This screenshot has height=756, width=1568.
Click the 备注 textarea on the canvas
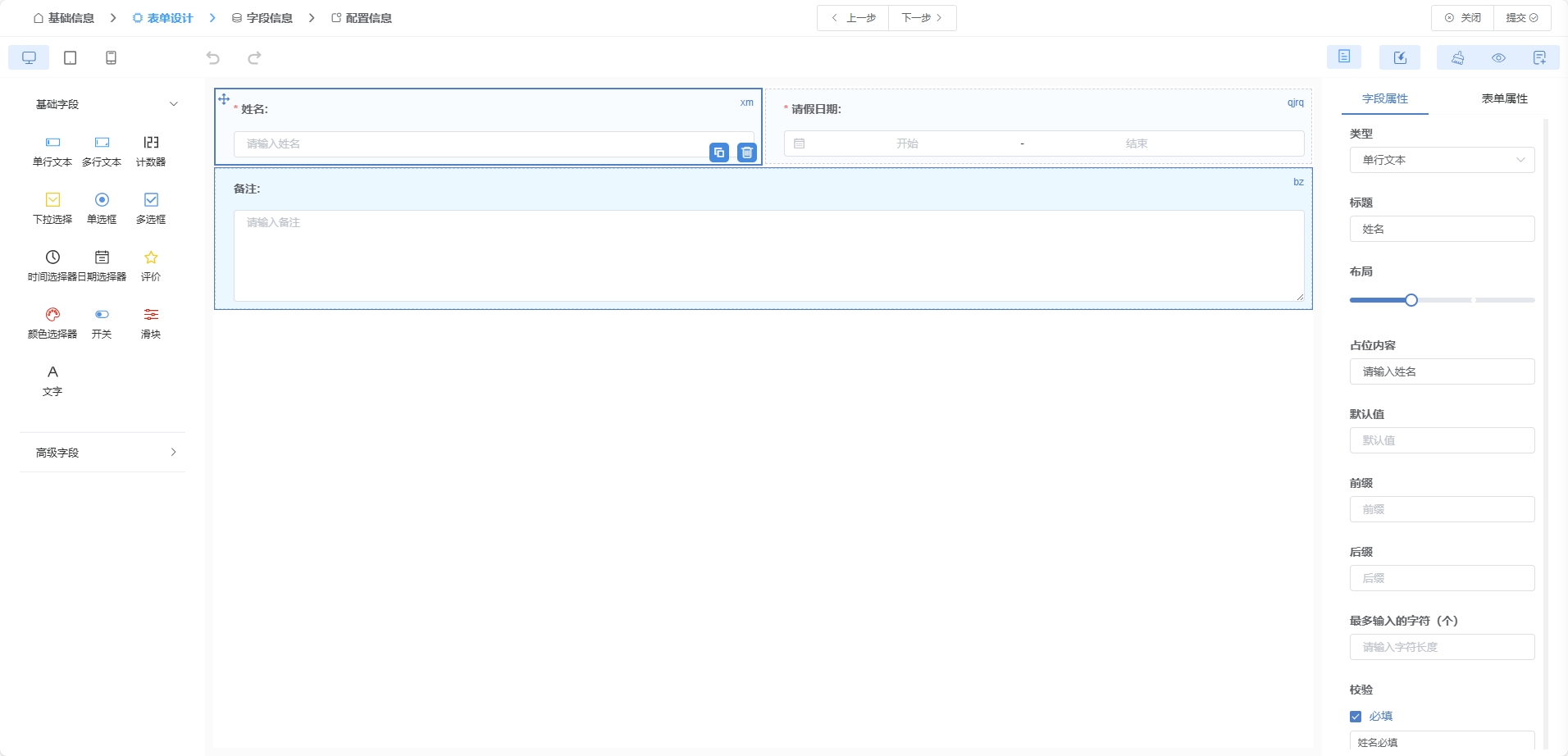[x=768, y=256]
